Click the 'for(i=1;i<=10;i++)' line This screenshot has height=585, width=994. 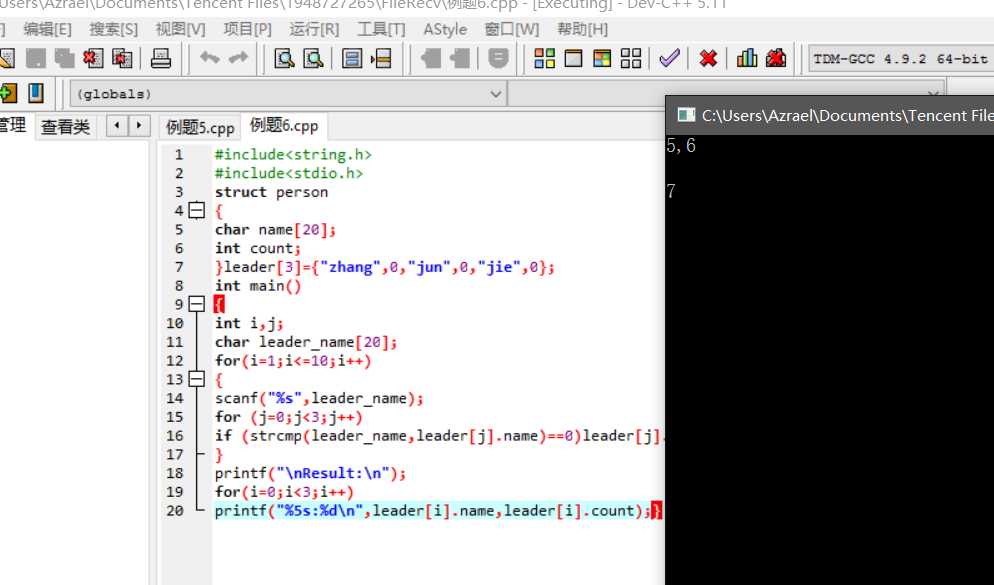pyautogui.click(x=293, y=361)
